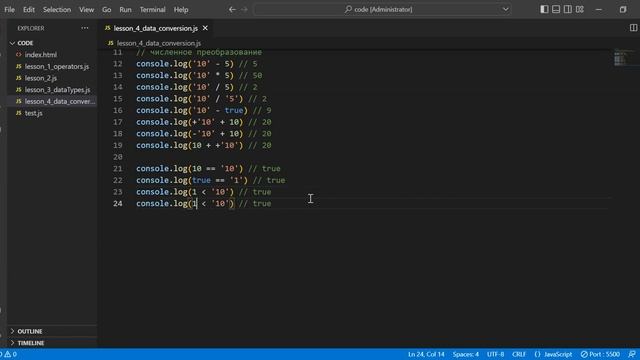This screenshot has width=640, height=360.
Task: Open the Help menu
Action: [x=181, y=9]
